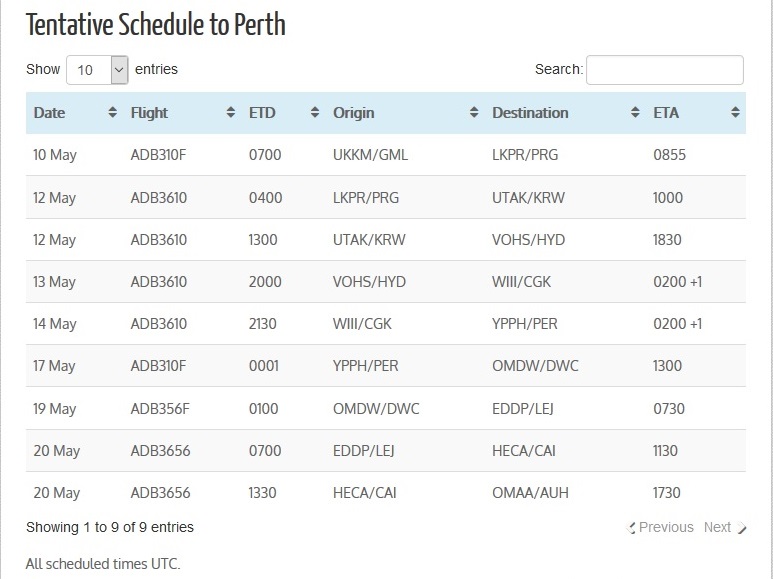Select the 10 May ADB310F row
Viewport: 773px width, 579px height.
pos(386,155)
